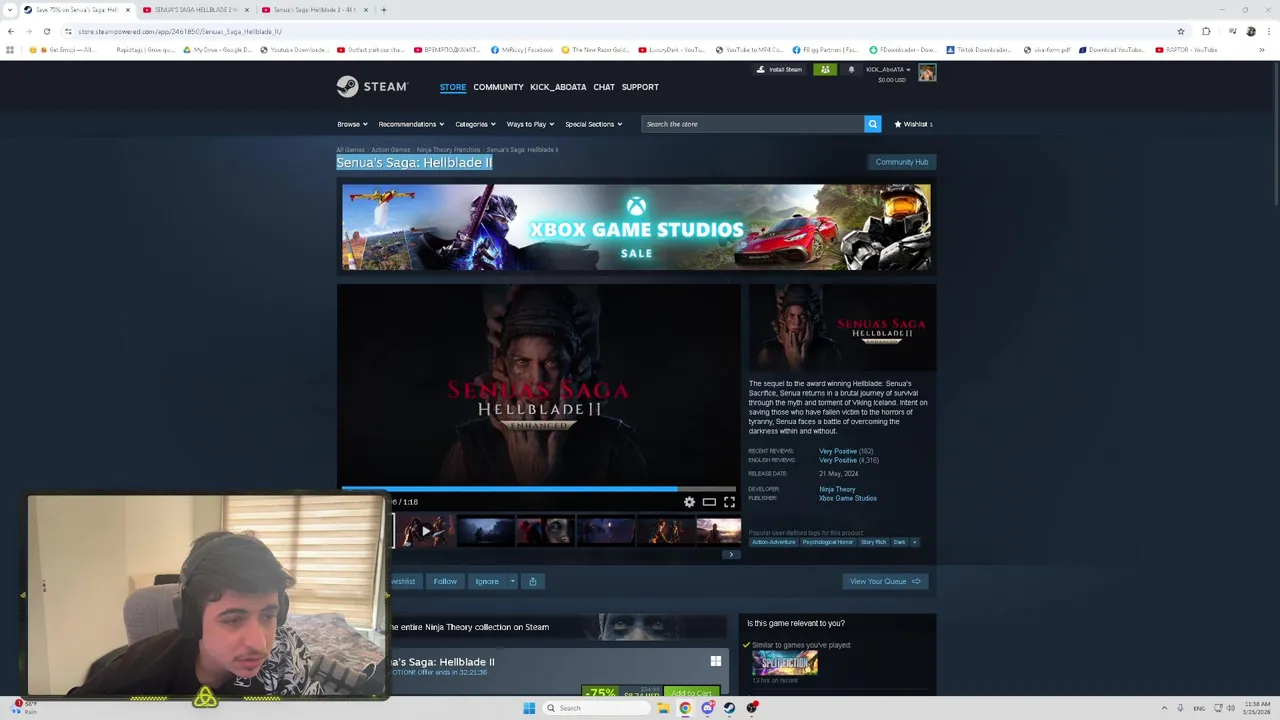Image resolution: width=1280 pixels, height=720 pixels.
Task: Expand the Recommendations menu
Action: [x=411, y=124]
